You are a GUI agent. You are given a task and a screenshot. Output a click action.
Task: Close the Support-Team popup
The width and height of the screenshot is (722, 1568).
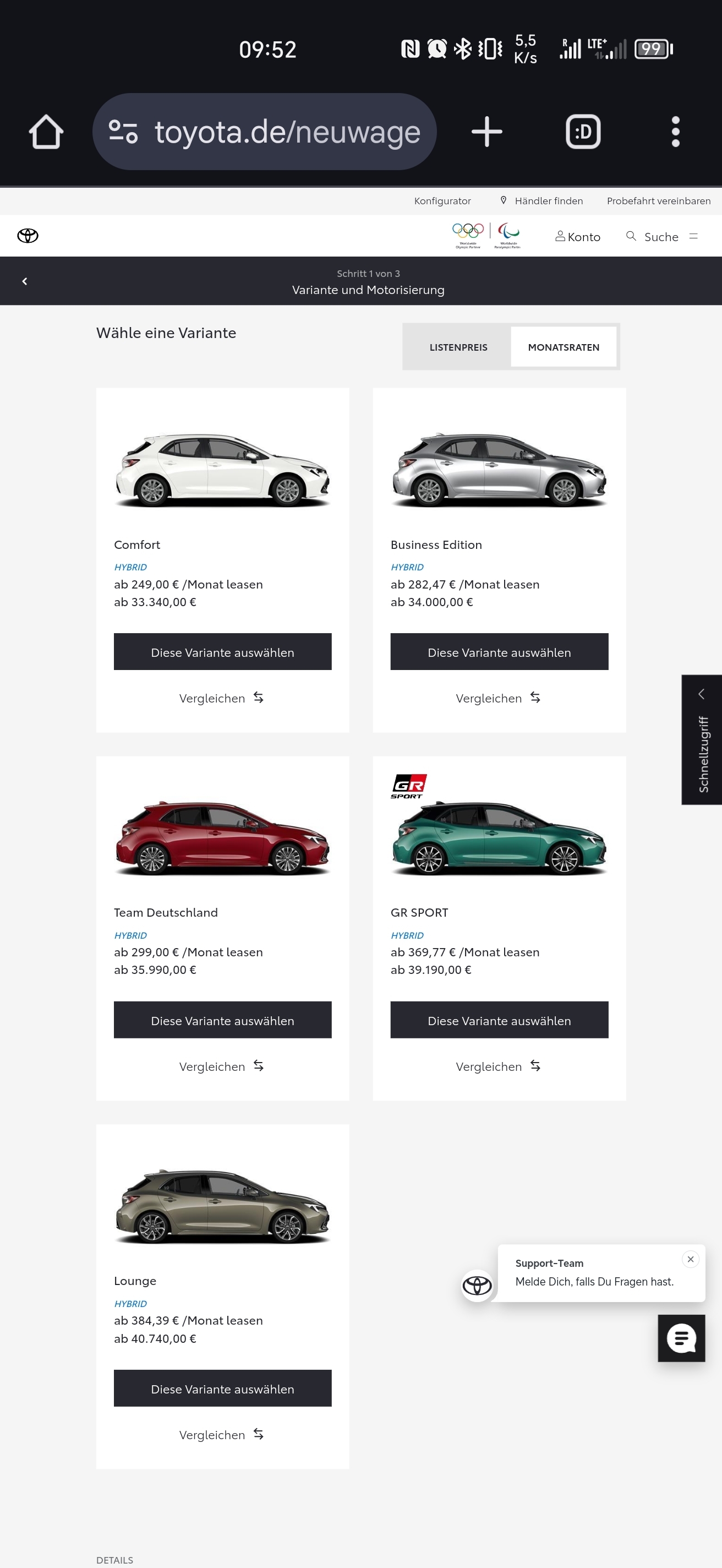click(x=691, y=1259)
